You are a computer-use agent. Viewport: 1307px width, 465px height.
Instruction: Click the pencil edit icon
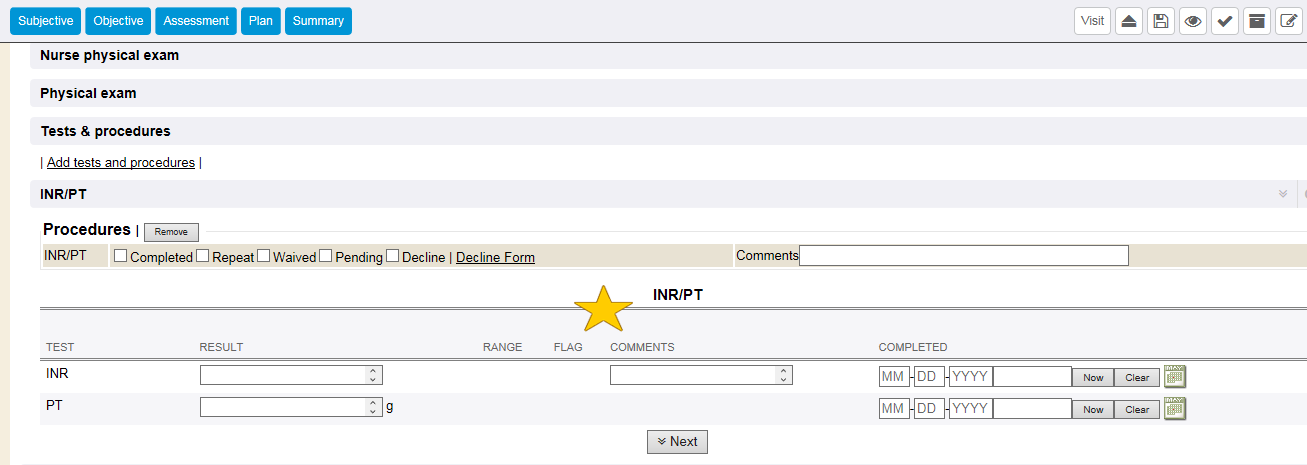pos(1289,21)
